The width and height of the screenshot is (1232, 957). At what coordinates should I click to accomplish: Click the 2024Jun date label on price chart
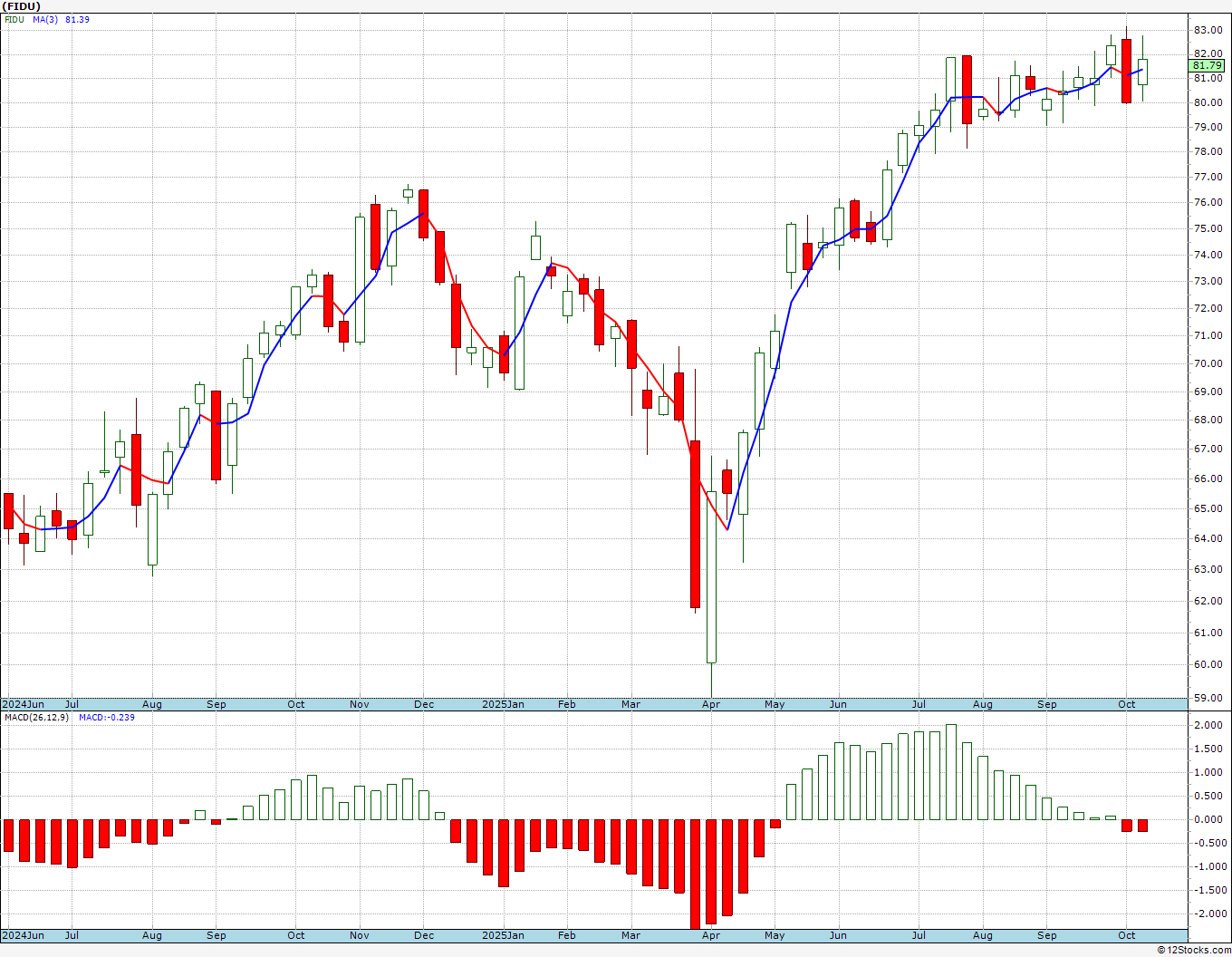tap(23, 704)
